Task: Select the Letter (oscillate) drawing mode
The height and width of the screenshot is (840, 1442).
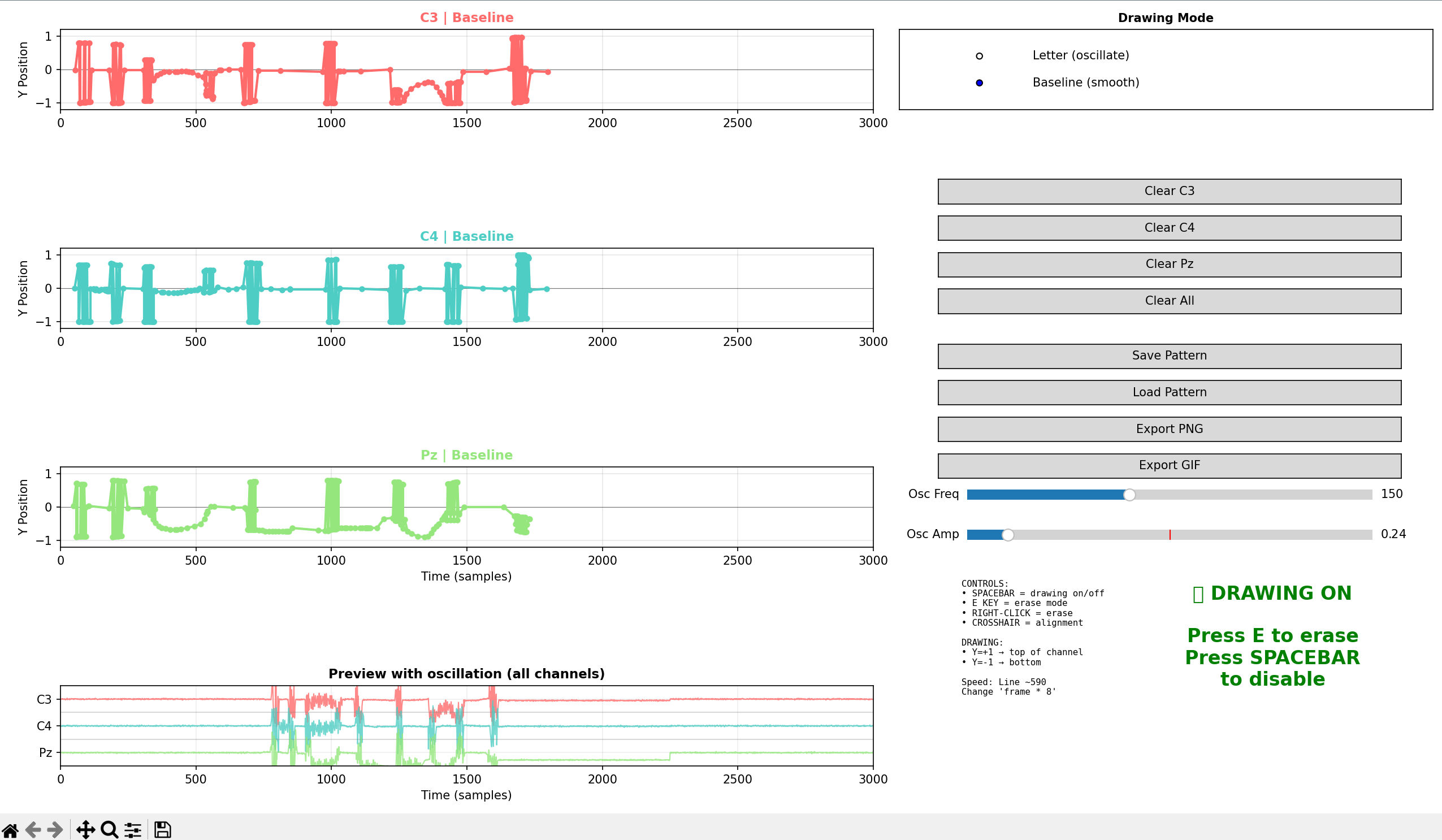Action: click(980, 55)
